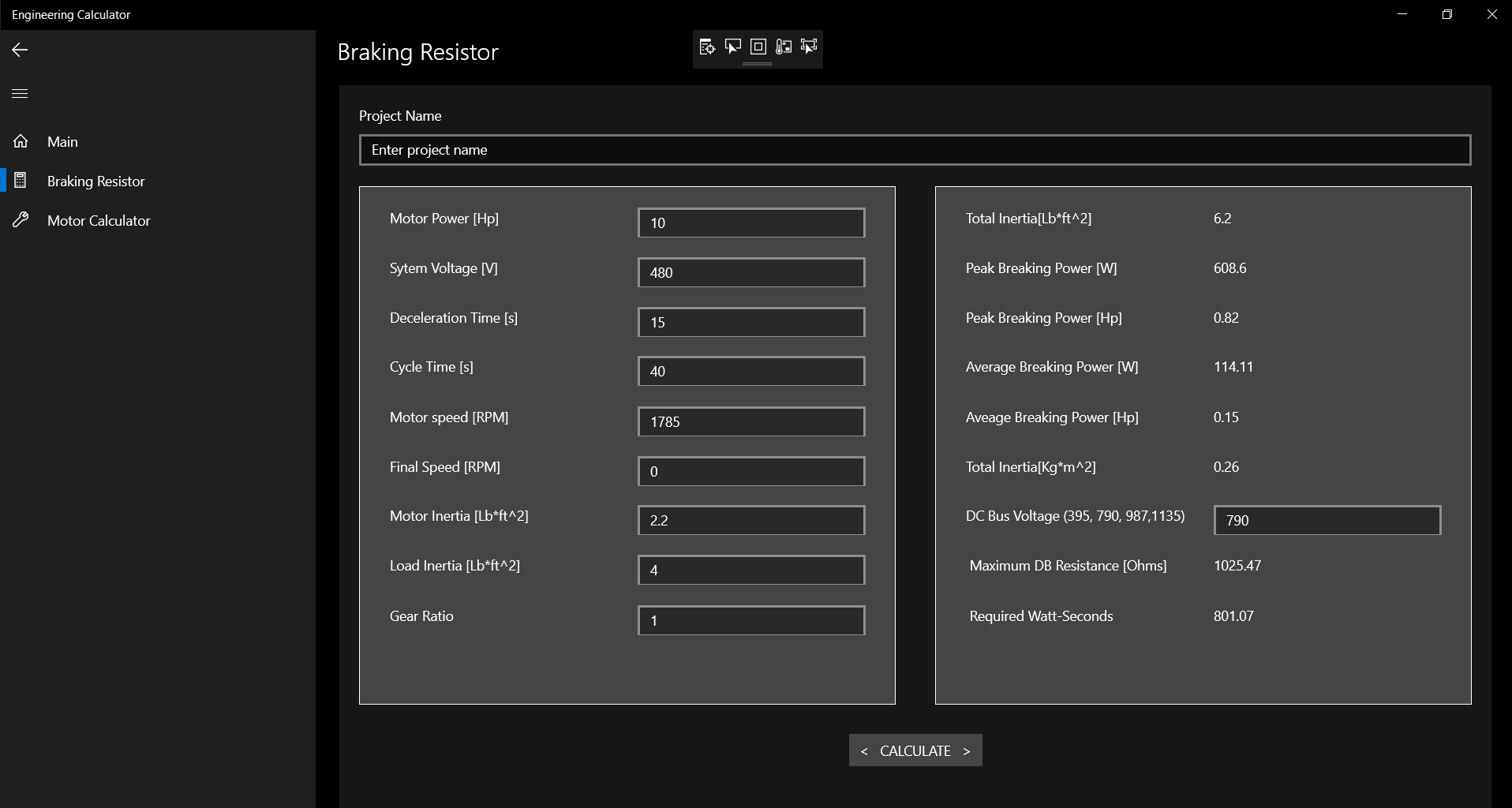Click the Main home icon
Screen dimensions: 1512x808
coord(21,141)
